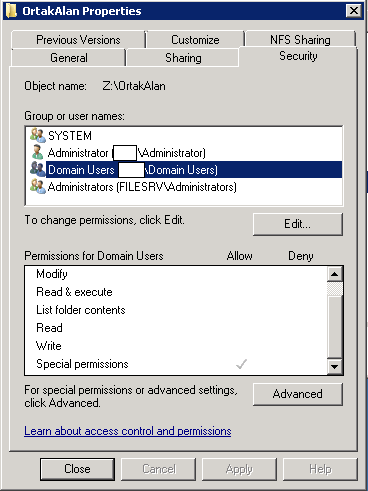
Task: Click the permissions list down arrow
Action: tap(334, 367)
